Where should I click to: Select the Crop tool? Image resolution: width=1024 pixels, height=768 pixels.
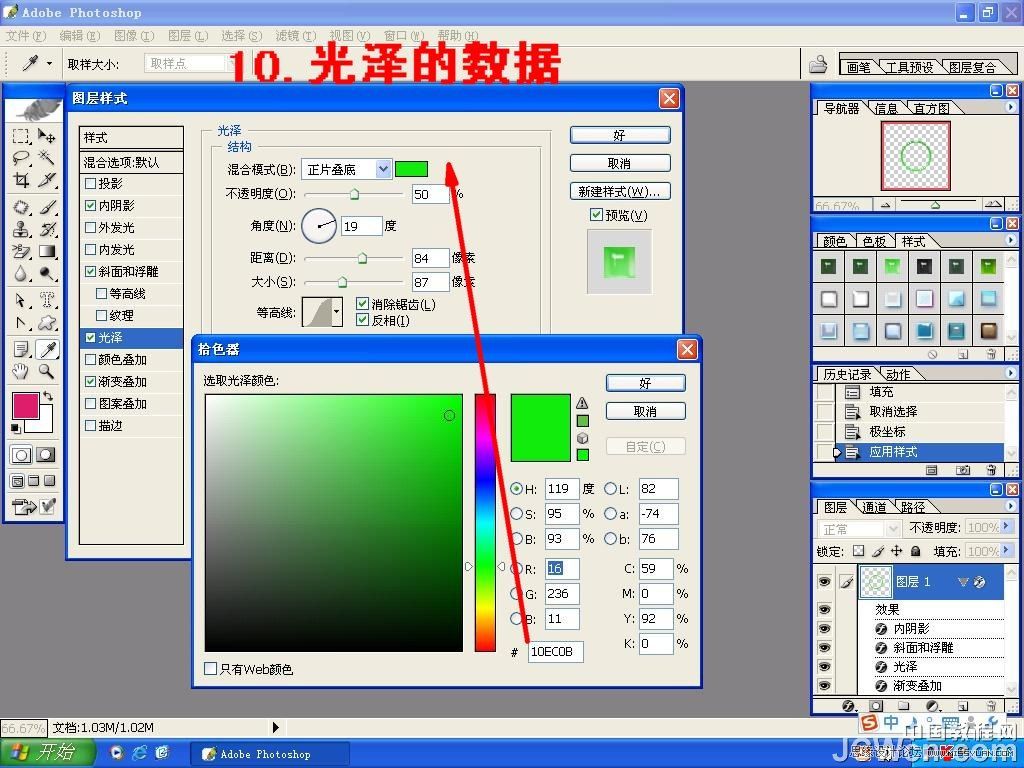tap(21, 180)
